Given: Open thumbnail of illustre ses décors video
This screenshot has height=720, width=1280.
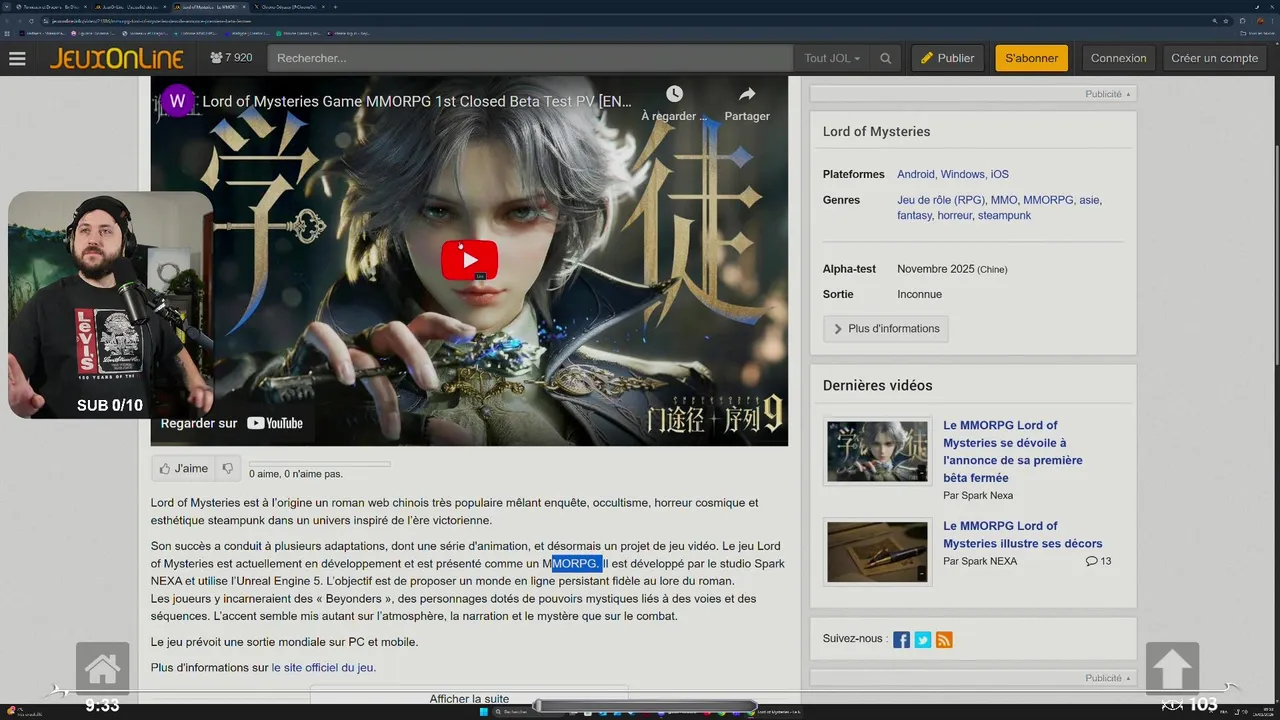Looking at the screenshot, I should point(877,551).
